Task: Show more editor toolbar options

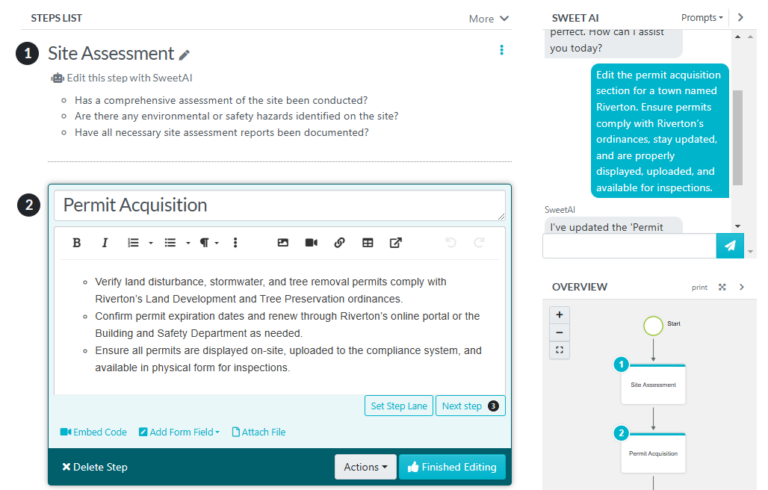Action: coord(235,243)
